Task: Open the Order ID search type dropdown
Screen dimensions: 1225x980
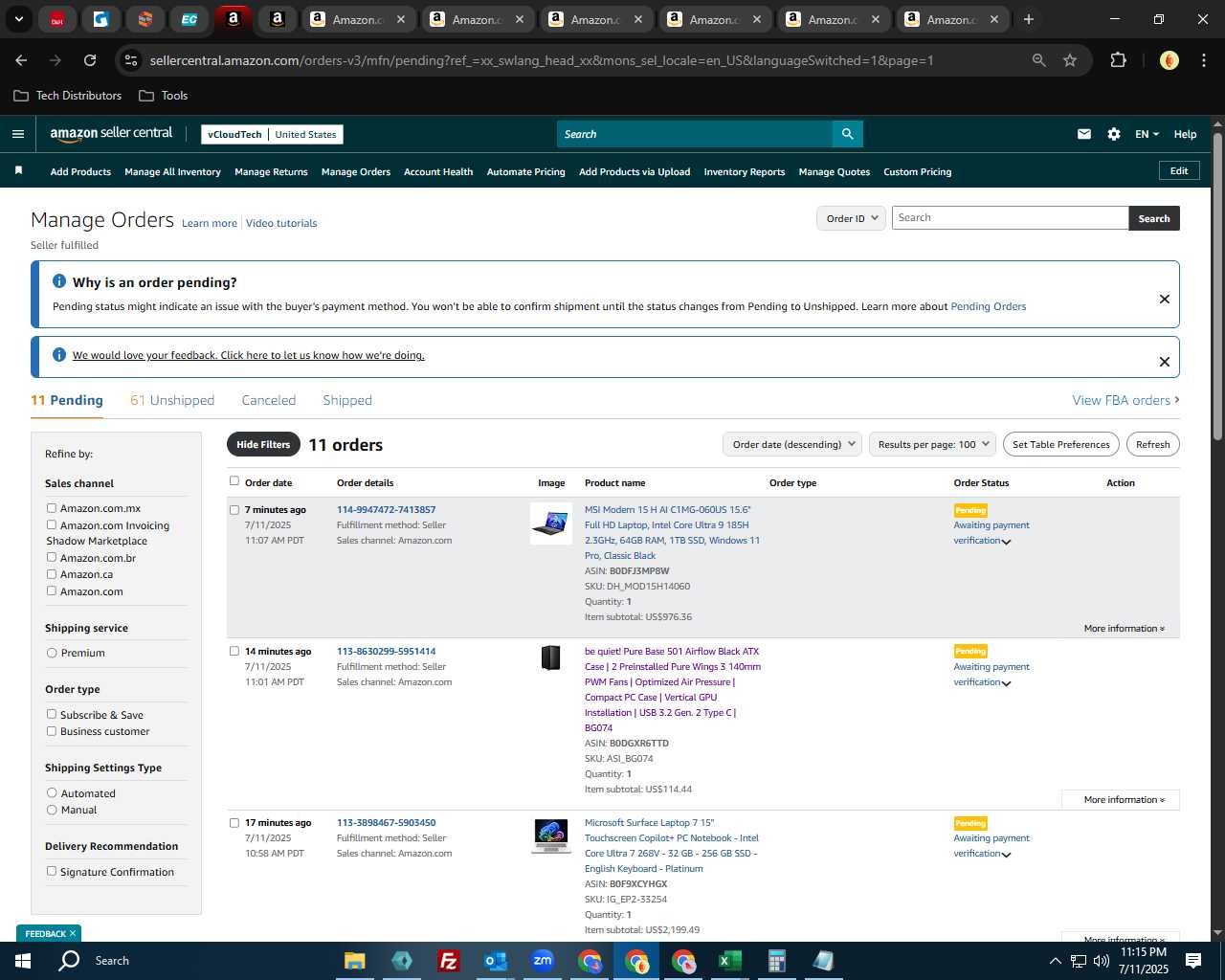Action: click(x=851, y=218)
